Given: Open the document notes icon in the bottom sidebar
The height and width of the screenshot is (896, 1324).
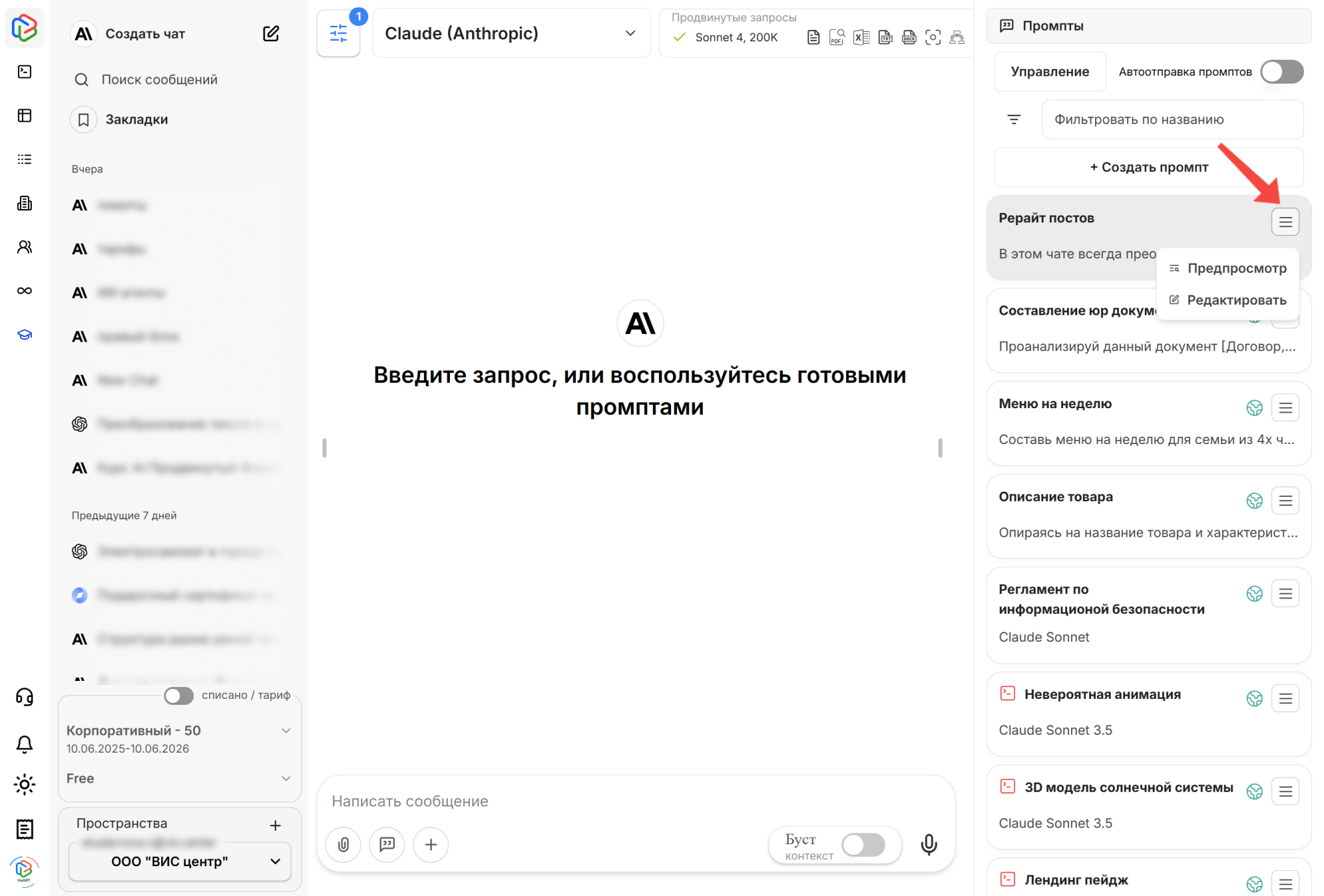Looking at the screenshot, I should point(25,829).
